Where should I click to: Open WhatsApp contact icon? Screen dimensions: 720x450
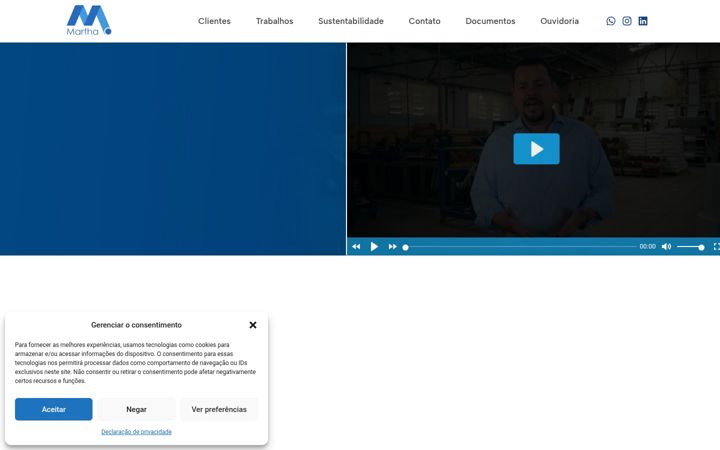(x=610, y=21)
